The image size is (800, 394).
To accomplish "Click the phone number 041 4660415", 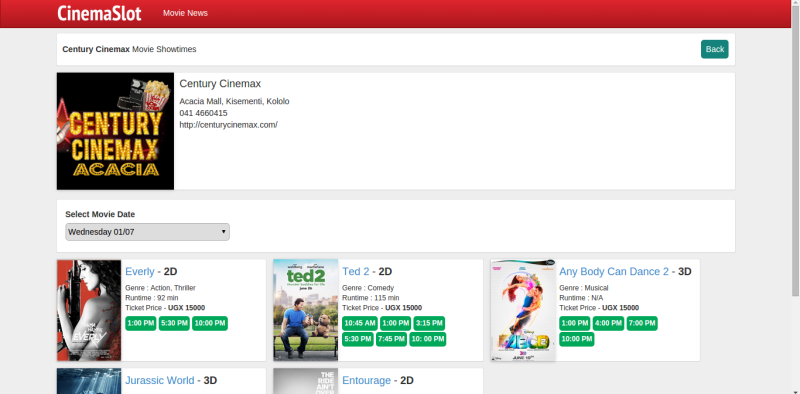I will [x=204, y=113].
